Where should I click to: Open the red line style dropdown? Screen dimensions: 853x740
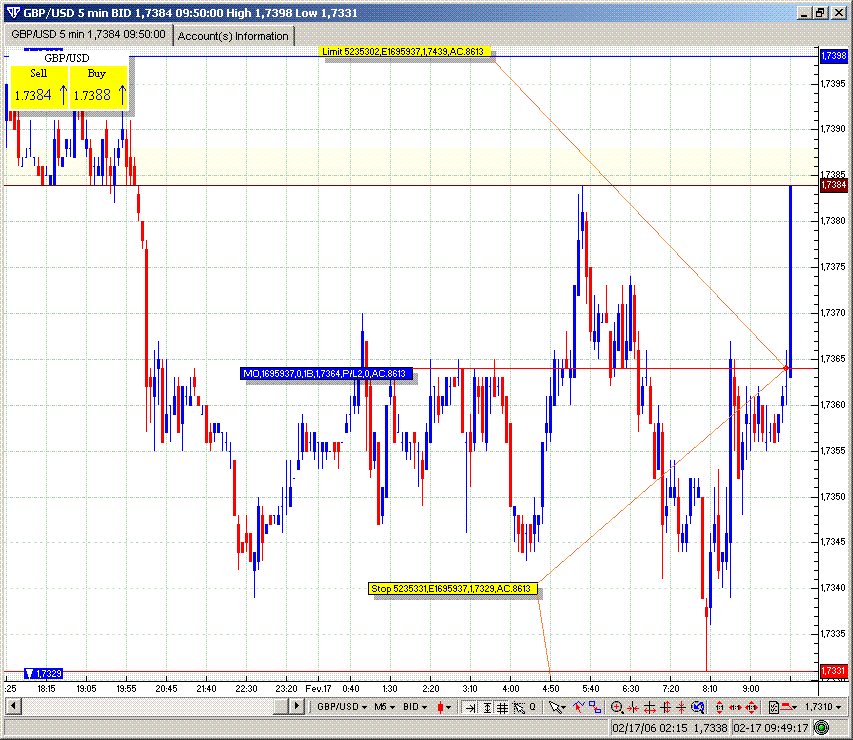tap(789, 707)
